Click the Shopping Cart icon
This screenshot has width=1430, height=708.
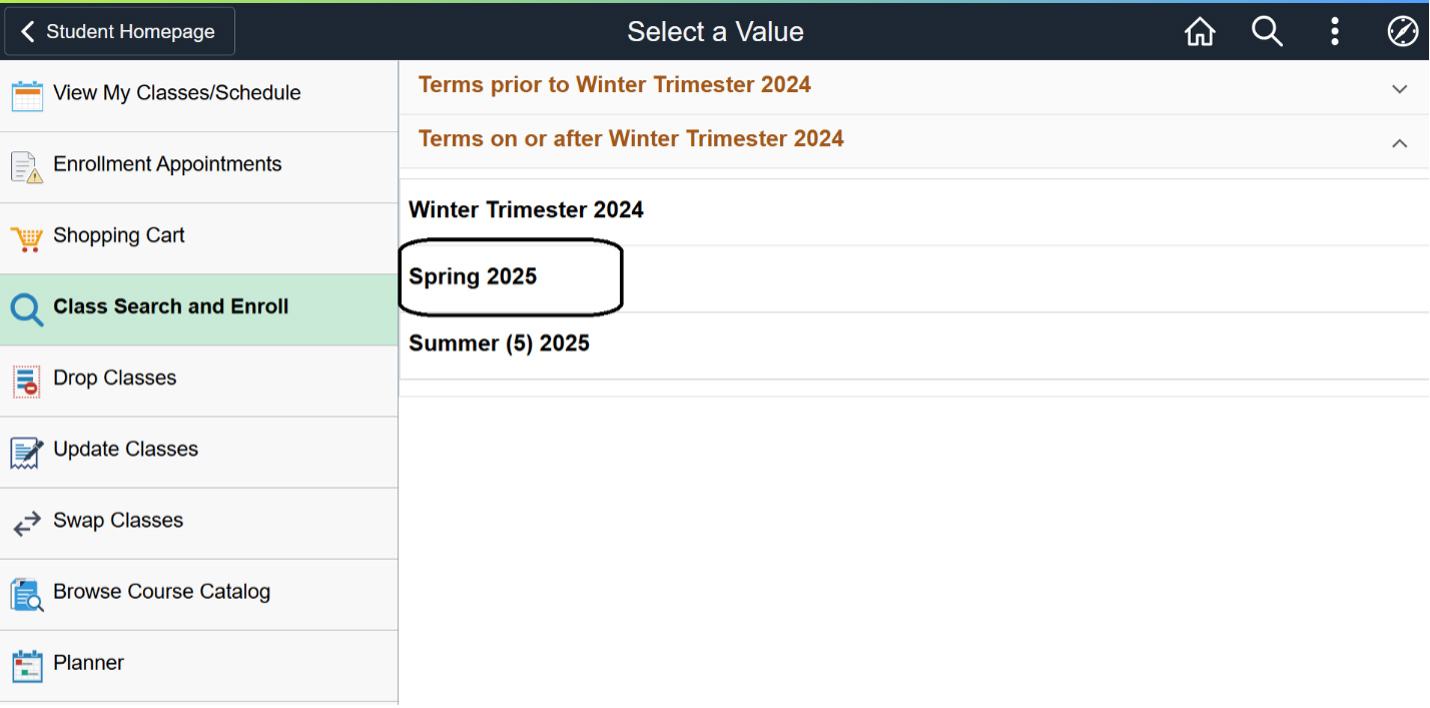[27, 239]
